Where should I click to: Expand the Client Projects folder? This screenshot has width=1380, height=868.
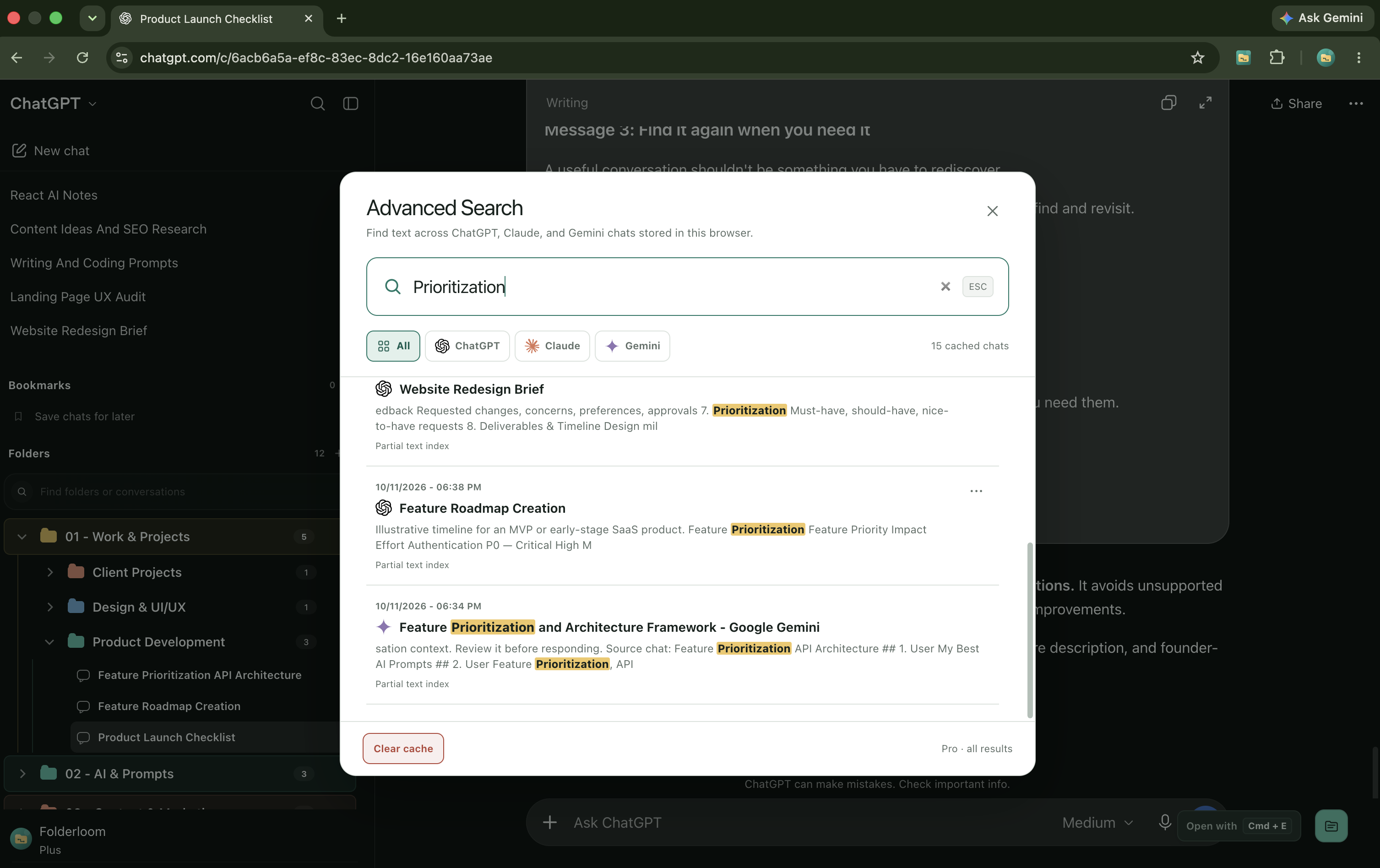click(50, 572)
